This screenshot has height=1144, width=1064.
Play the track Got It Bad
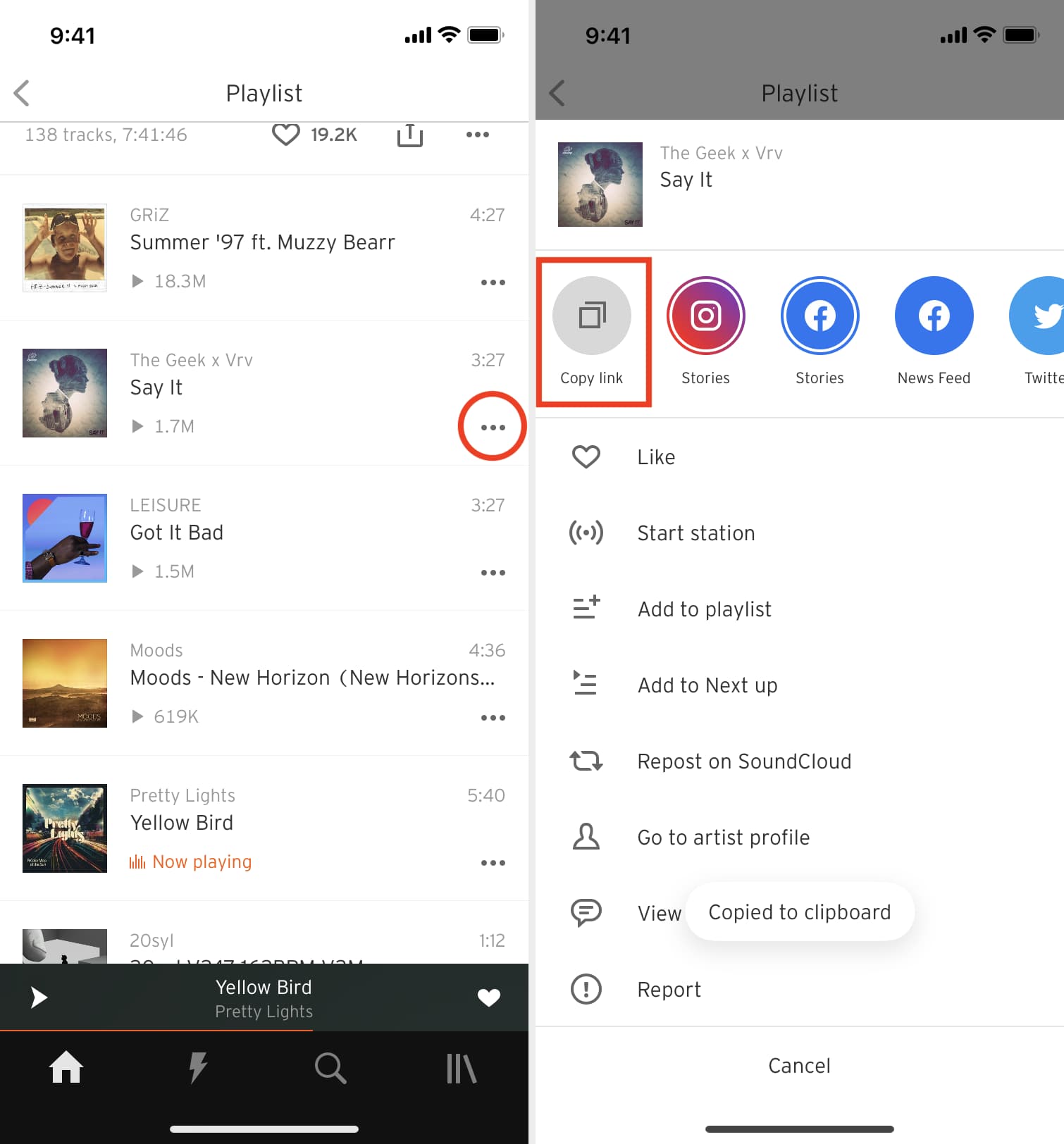click(x=177, y=533)
